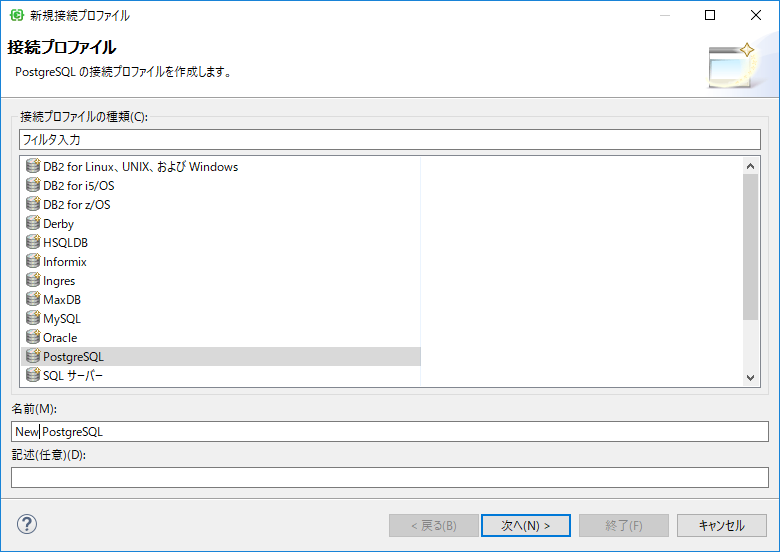
Task: Maximize the 新規接続プロファイル dialog
Action: [x=710, y=15]
